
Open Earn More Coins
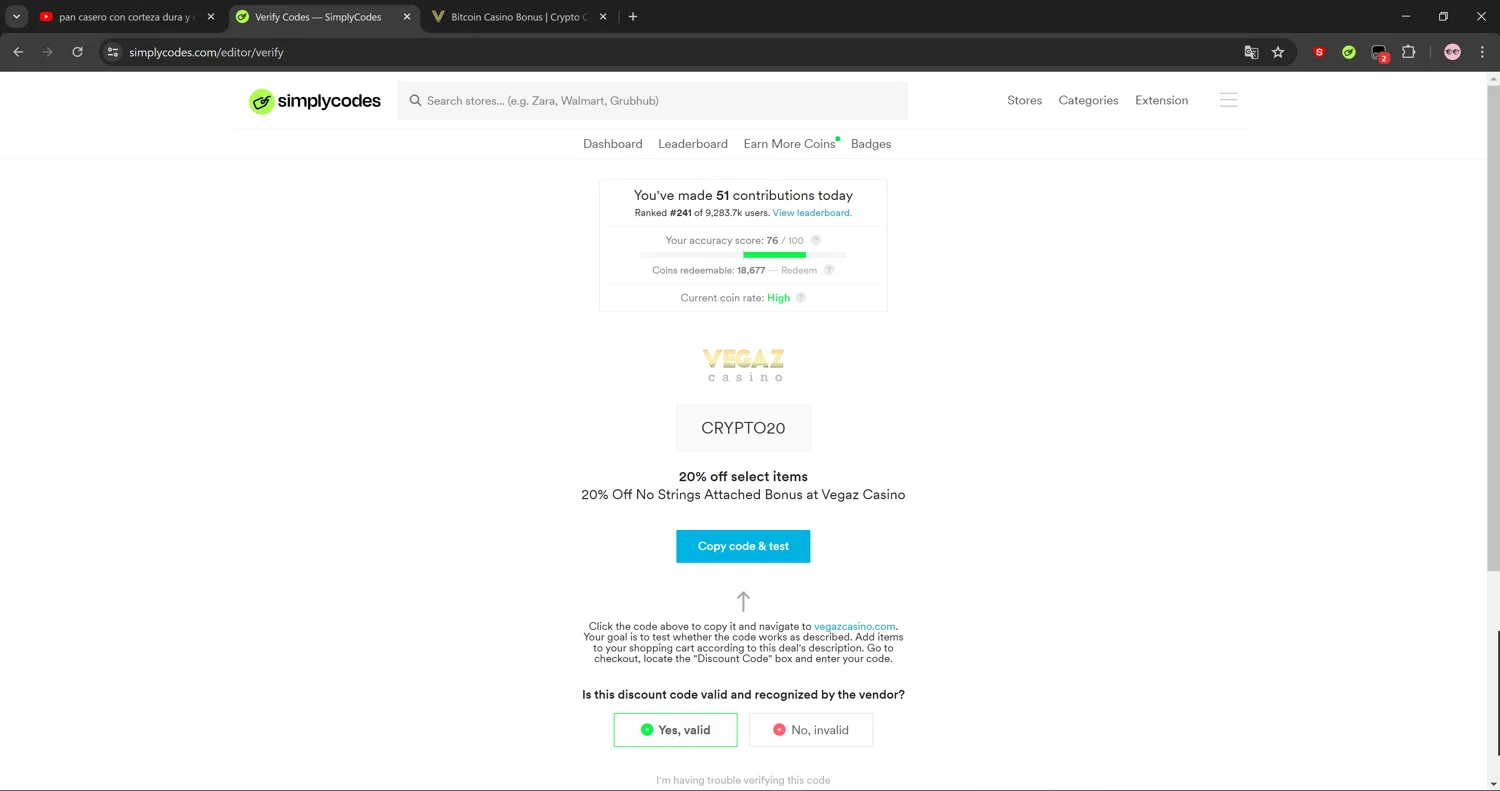tap(789, 144)
